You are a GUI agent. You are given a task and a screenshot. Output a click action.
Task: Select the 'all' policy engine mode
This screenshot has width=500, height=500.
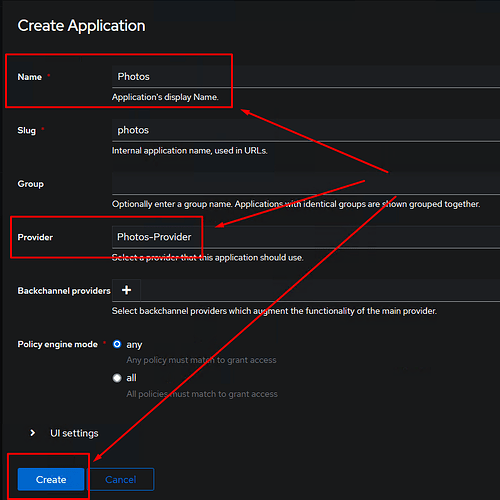[117, 378]
